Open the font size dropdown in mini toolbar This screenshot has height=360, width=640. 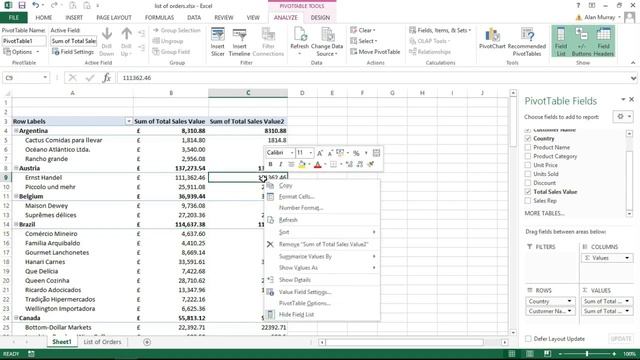pos(311,153)
